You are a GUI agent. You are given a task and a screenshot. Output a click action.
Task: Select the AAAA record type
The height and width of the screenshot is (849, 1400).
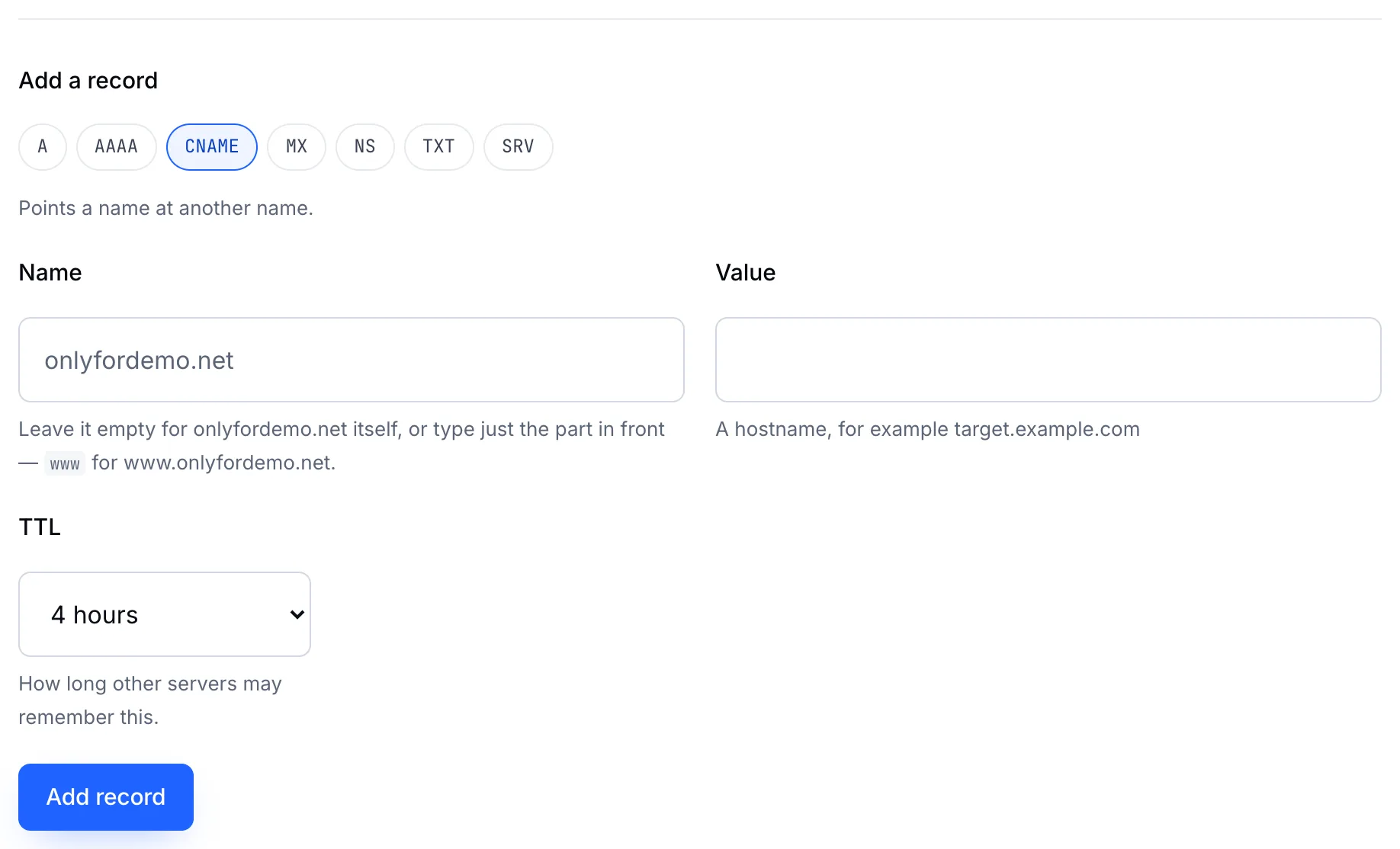(116, 146)
